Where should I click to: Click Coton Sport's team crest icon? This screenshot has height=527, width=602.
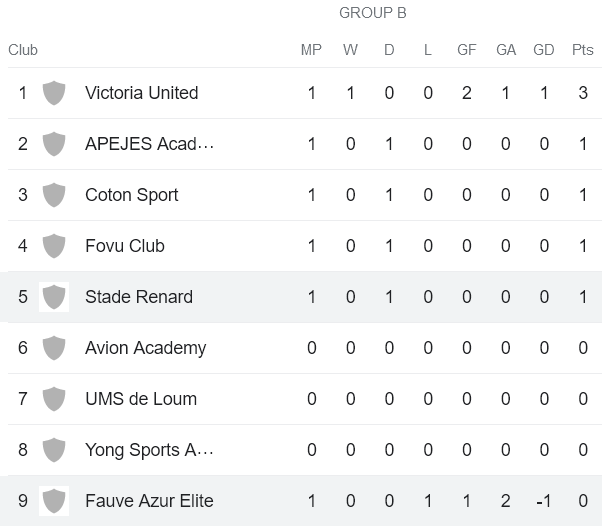tap(54, 195)
